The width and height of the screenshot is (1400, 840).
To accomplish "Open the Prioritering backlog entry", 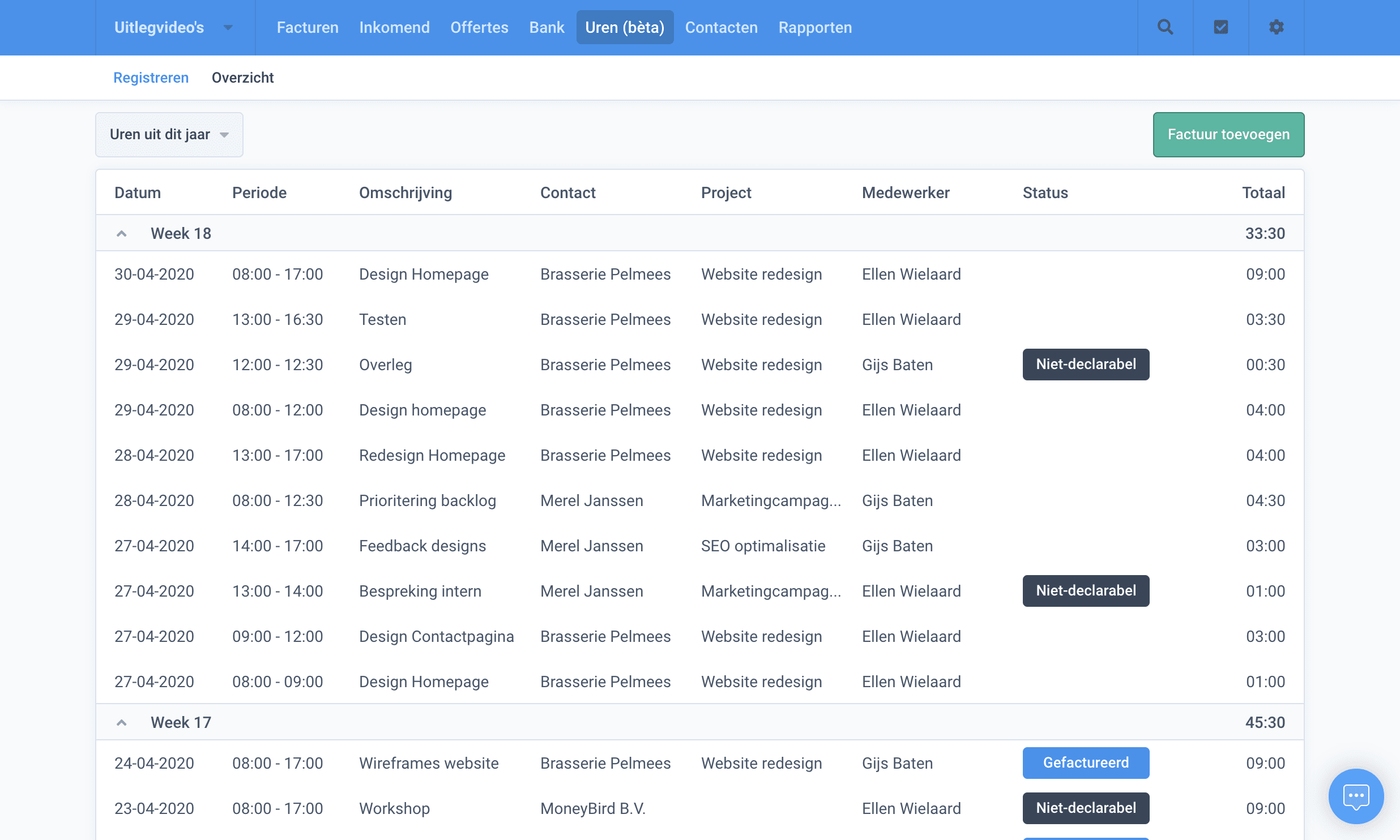I will click(x=427, y=500).
